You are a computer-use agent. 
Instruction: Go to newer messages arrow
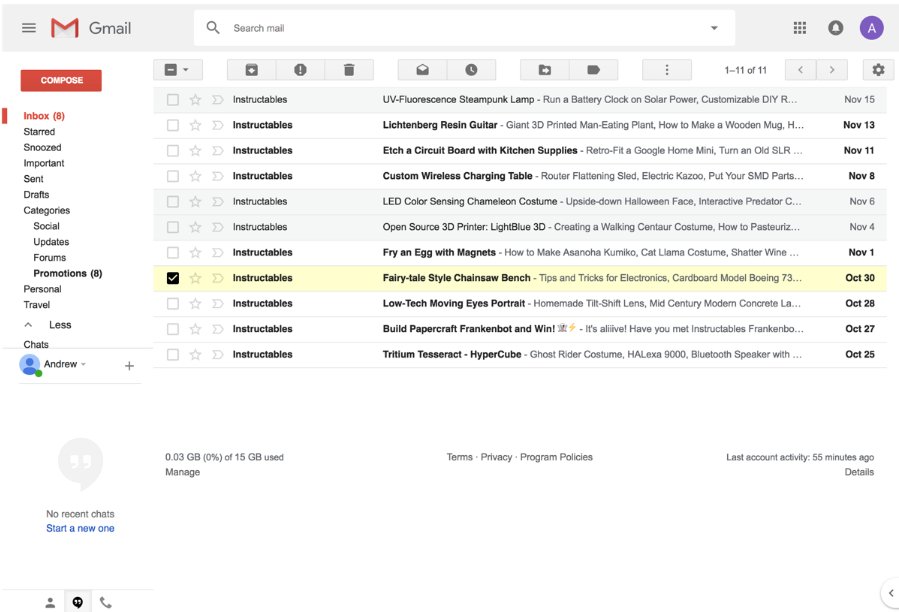[800, 70]
